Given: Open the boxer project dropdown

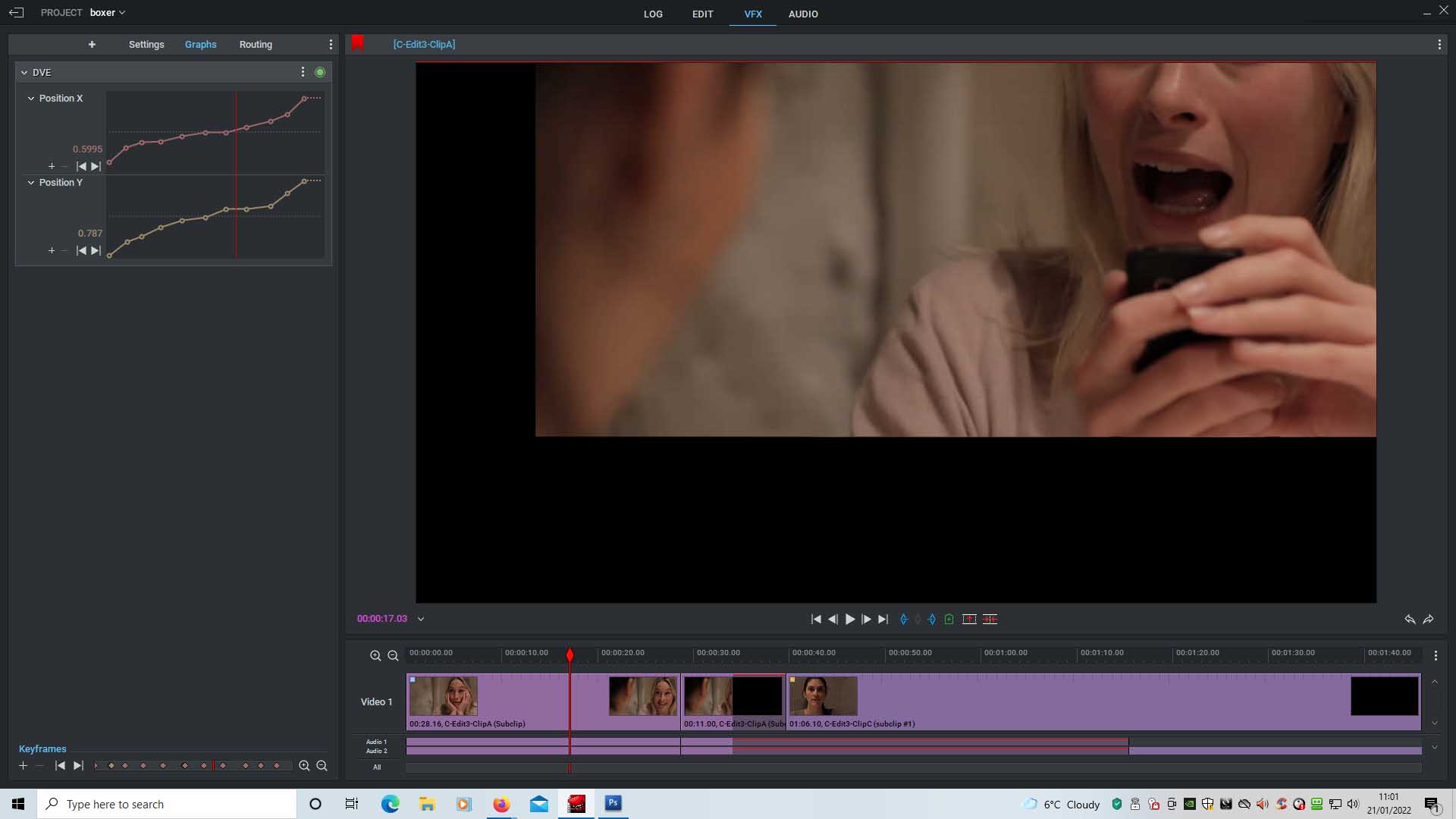Looking at the screenshot, I should click(108, 13).
